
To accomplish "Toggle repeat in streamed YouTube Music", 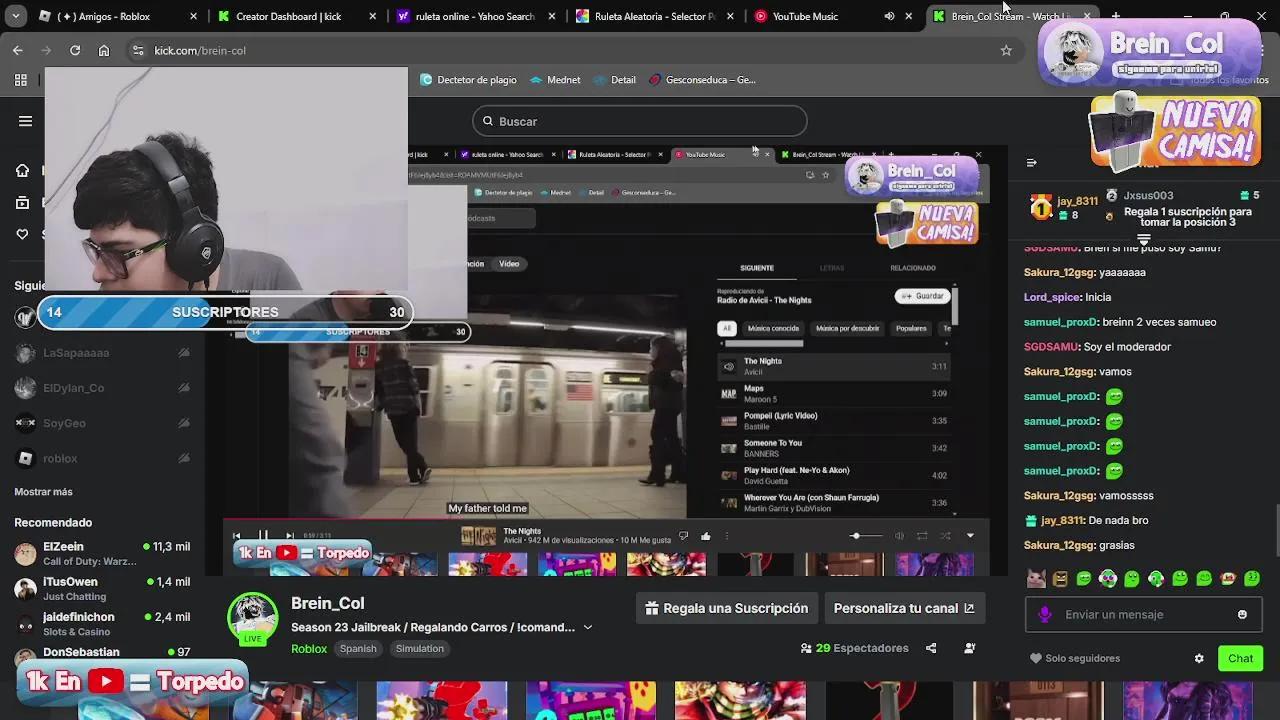I will (x=922, y=536).
